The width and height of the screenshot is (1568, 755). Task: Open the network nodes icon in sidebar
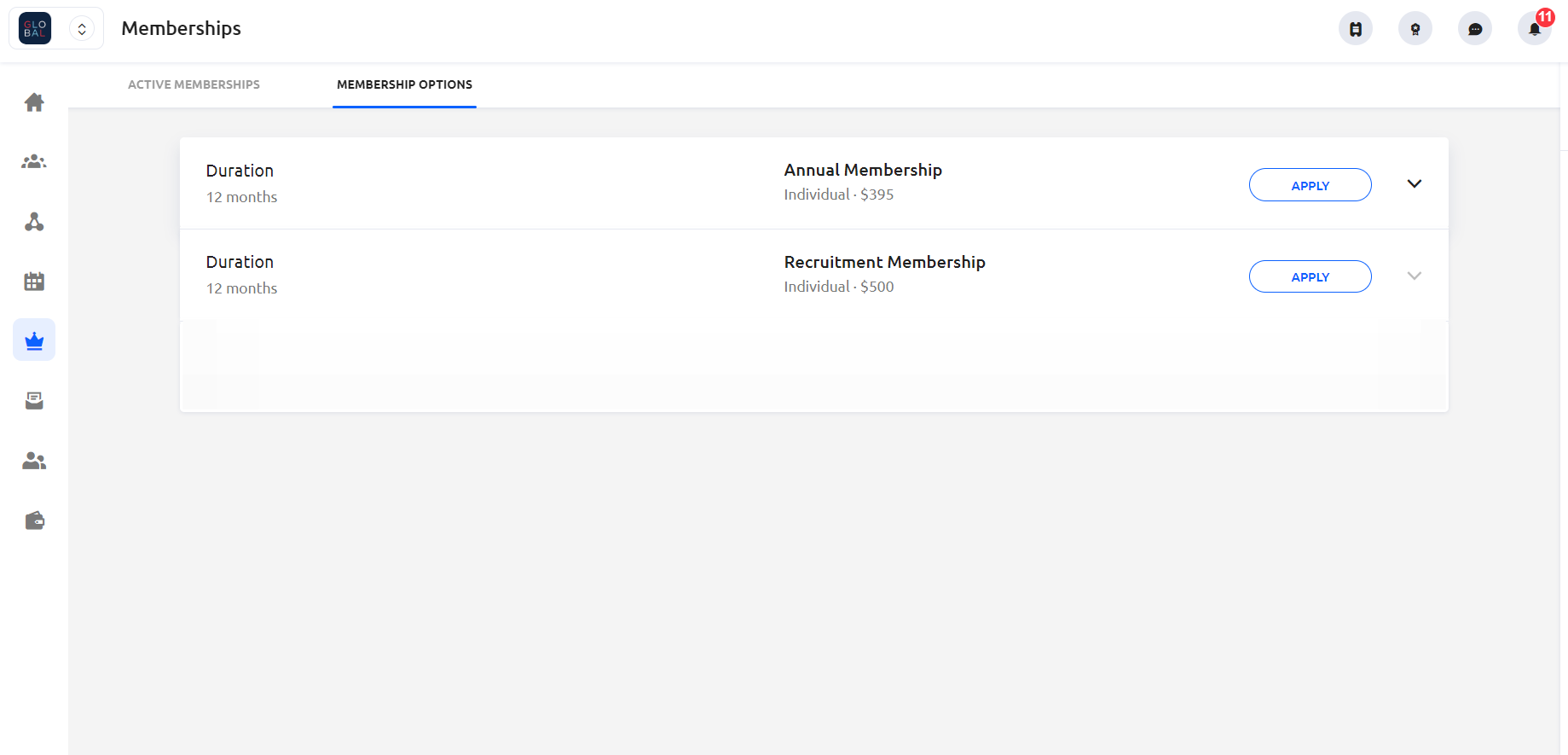tap(34, 222)
